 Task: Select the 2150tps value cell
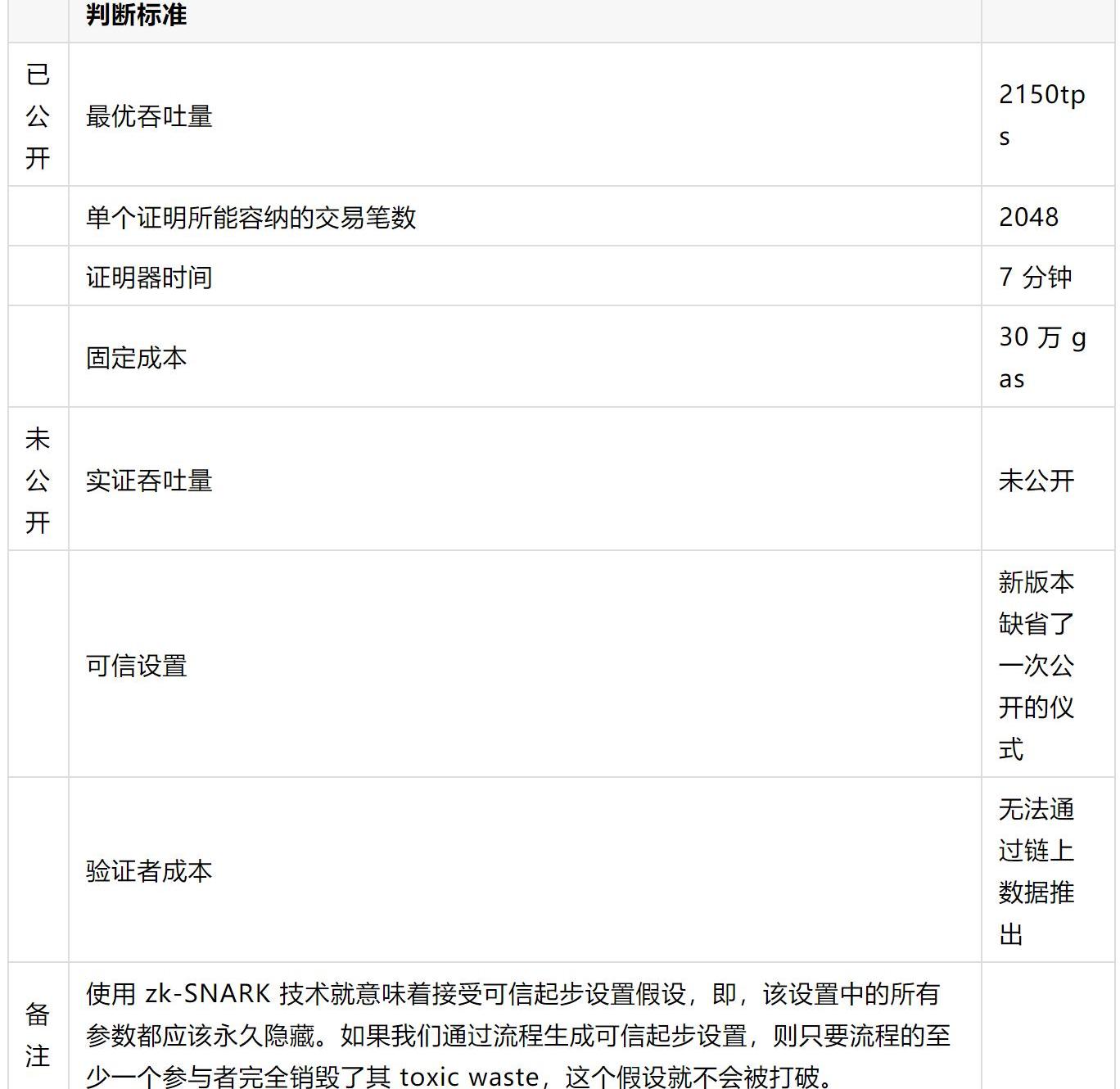pyautogui.click(x=1041, y=115)
